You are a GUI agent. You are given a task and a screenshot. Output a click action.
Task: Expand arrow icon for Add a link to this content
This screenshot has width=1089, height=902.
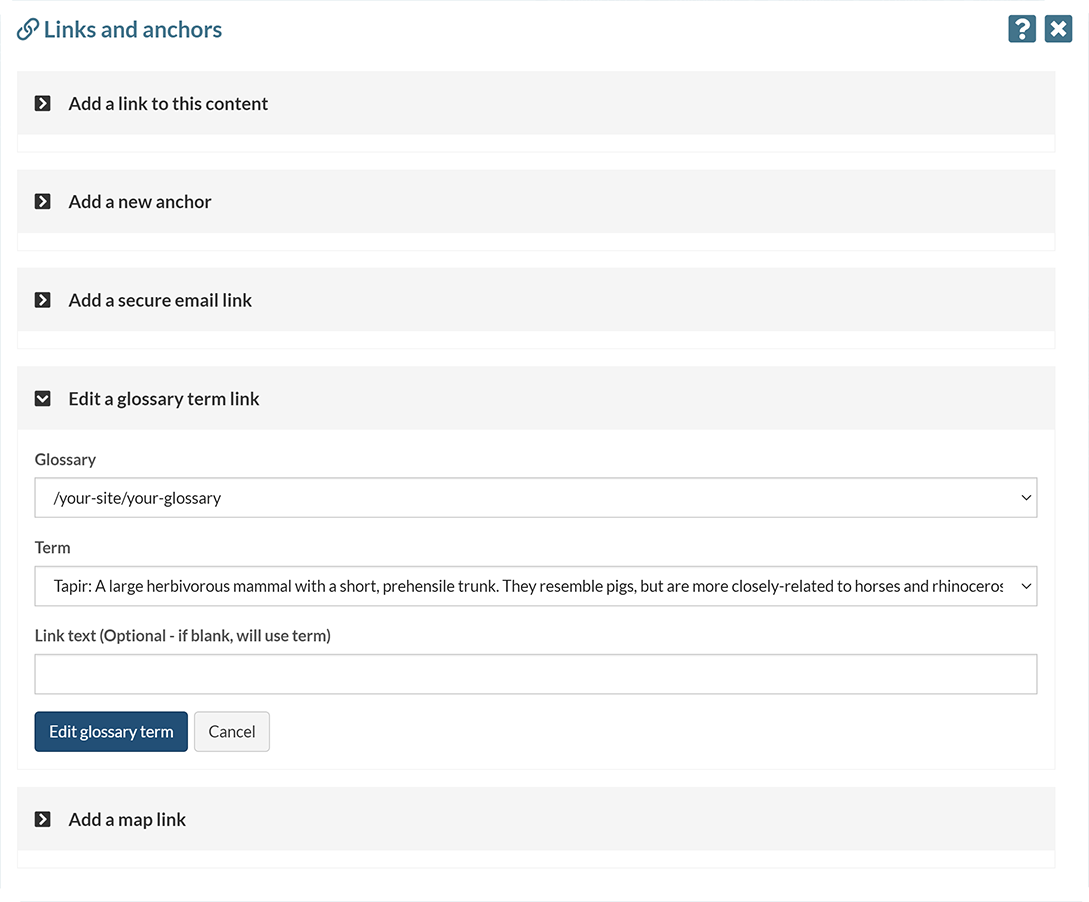pyautogui.click(x=43, y=103)
